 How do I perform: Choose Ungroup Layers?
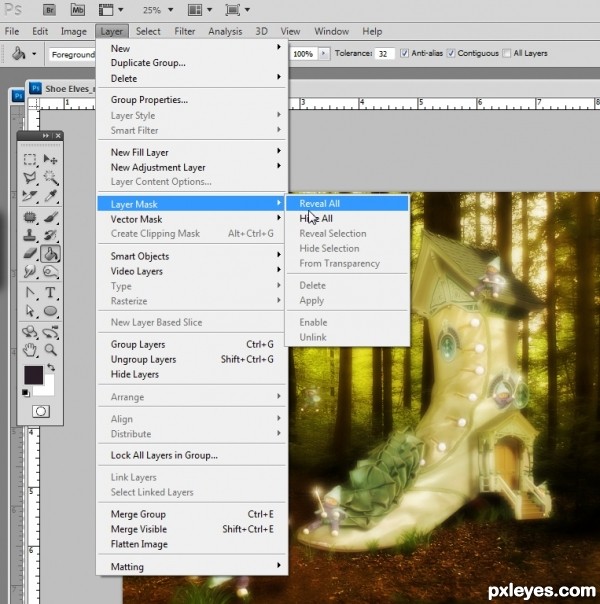[x=192, y=359]
